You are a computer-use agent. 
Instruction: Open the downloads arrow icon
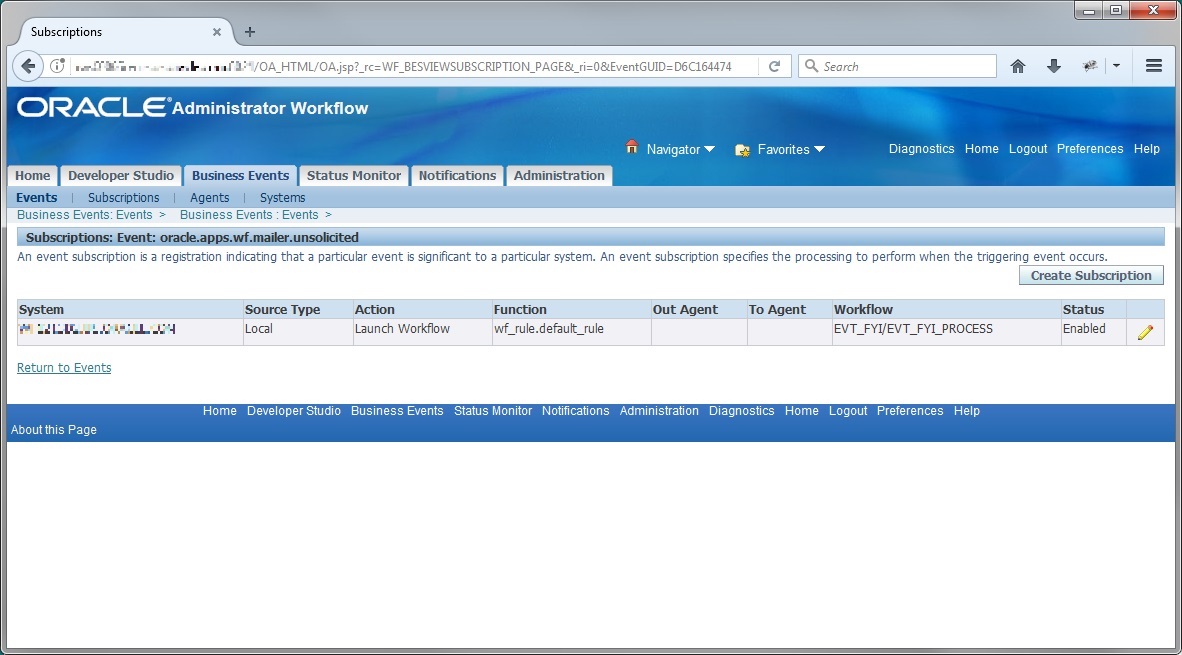[1054, 66]
